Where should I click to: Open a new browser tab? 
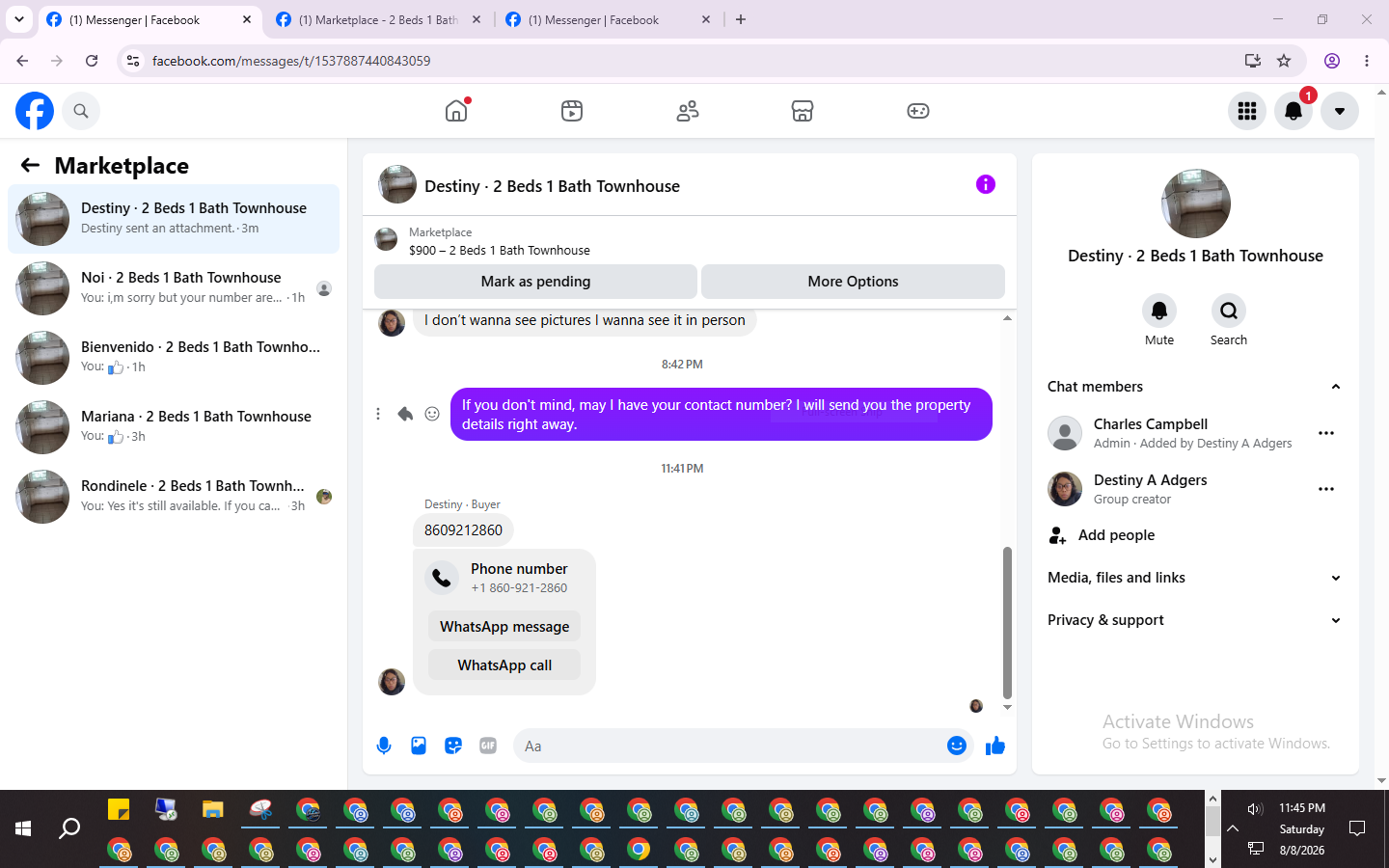click(741, 19)
